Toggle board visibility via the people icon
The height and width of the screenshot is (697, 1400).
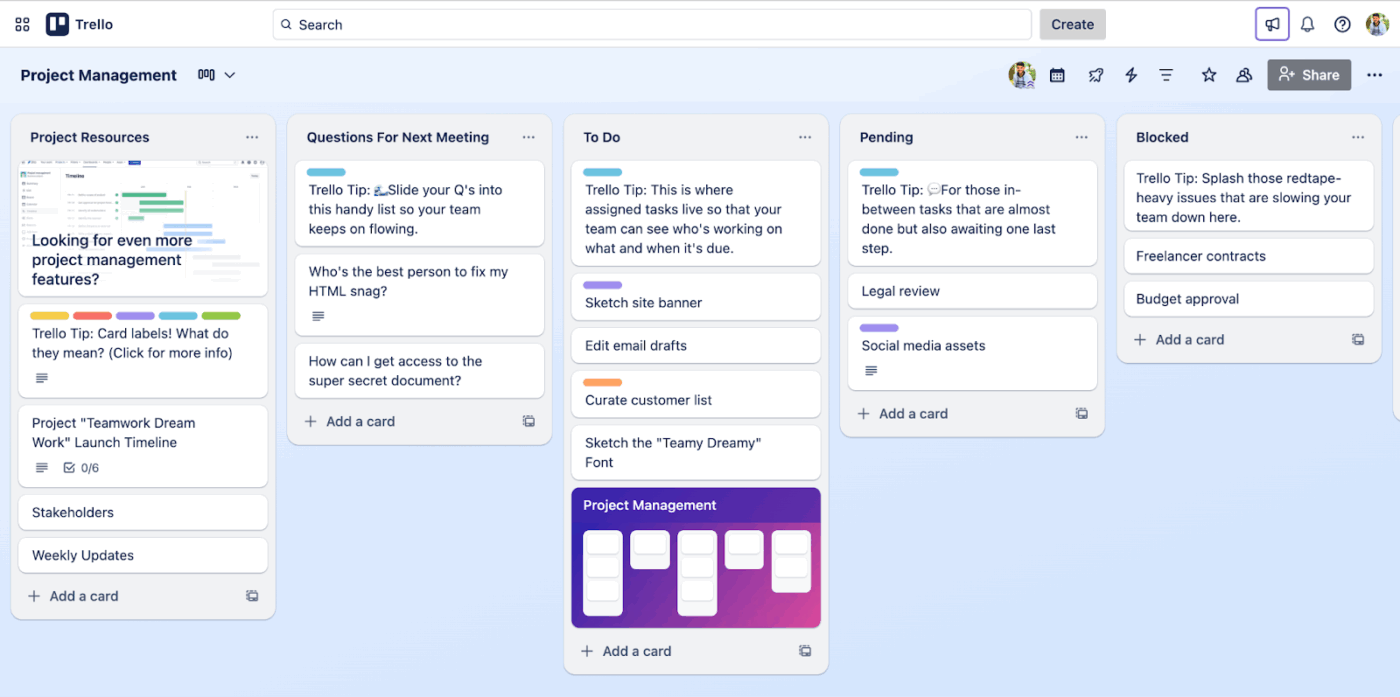[1243, 74]
